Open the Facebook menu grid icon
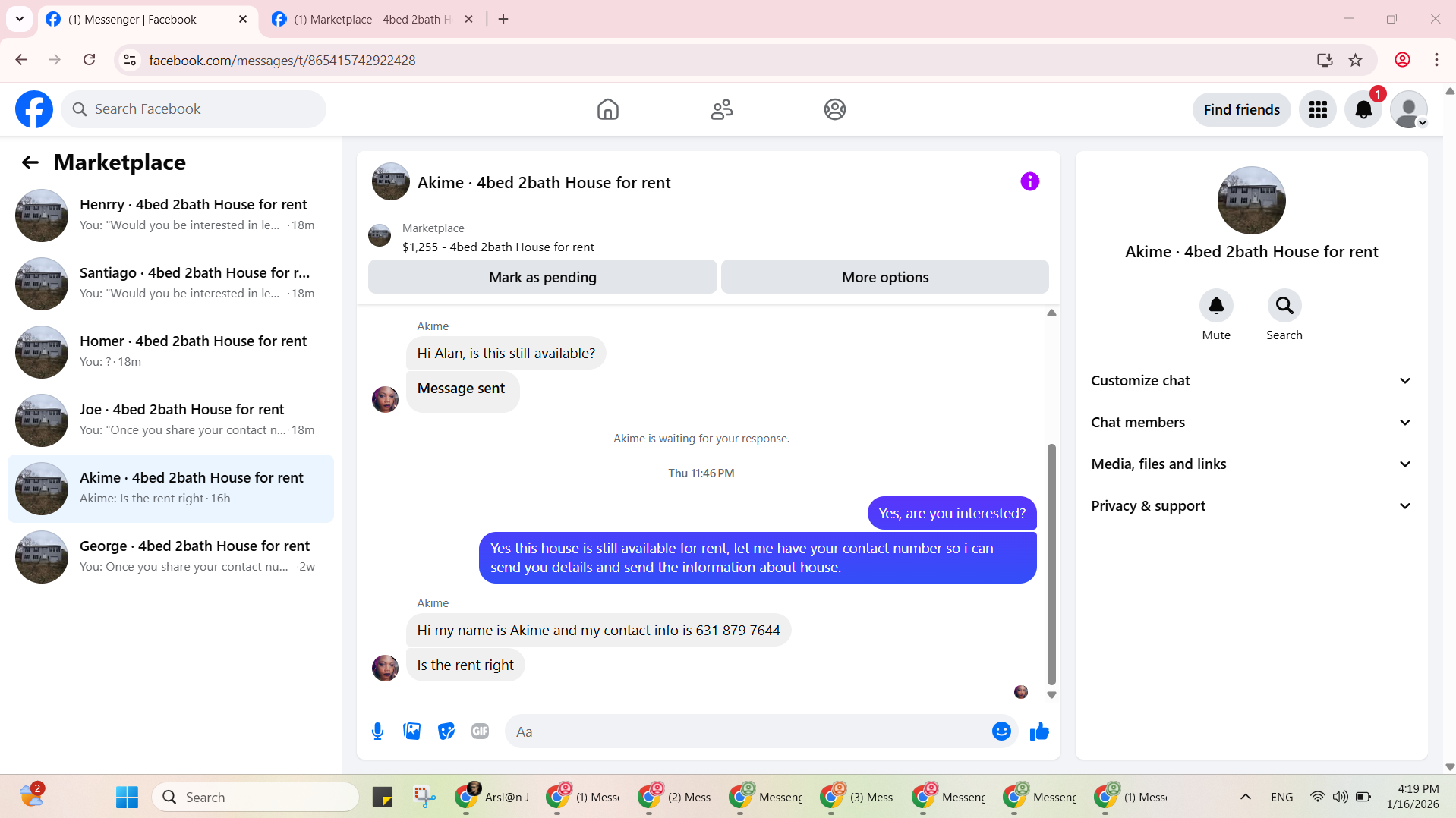Viewport: 1456px width, 818px height. click(x=1318, y=109)
